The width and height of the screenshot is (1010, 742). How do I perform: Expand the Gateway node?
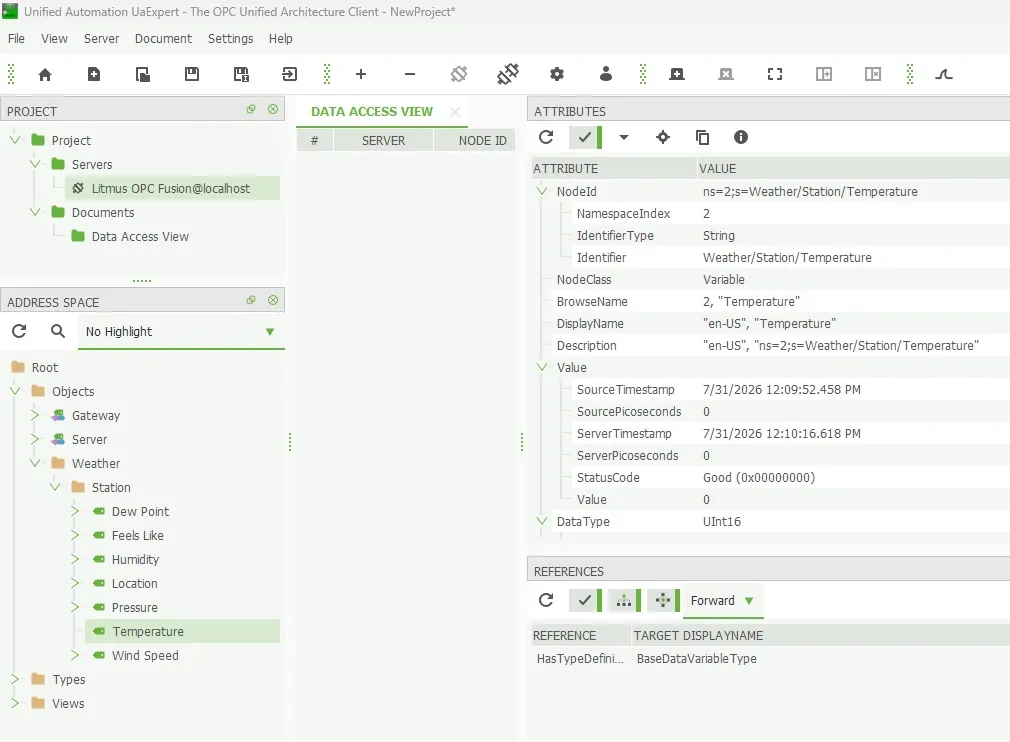click(35, 415)
